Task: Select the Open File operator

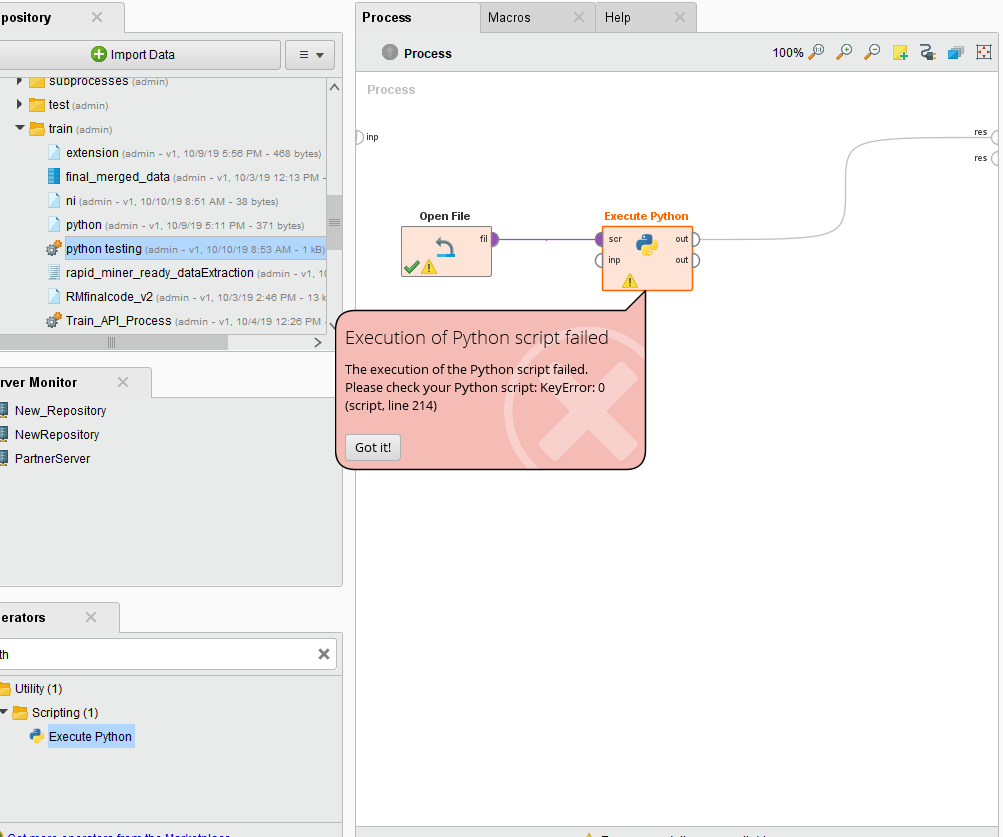Action: pos(446,251)
